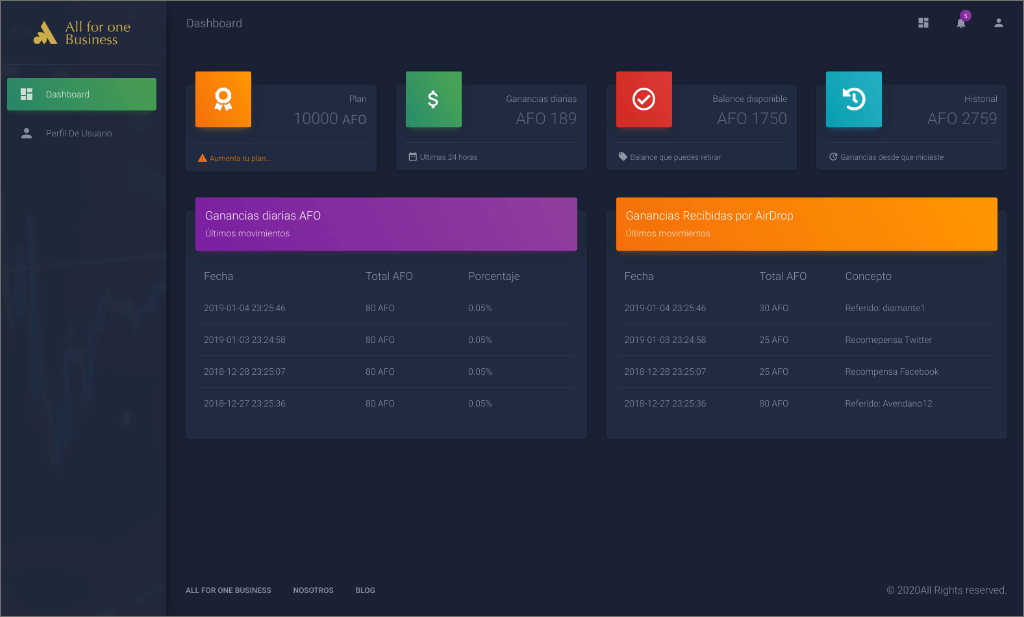The image size is (1024, 617).
Task: Click the orange Plan award badge icon
Action: (x=223, y=99)
